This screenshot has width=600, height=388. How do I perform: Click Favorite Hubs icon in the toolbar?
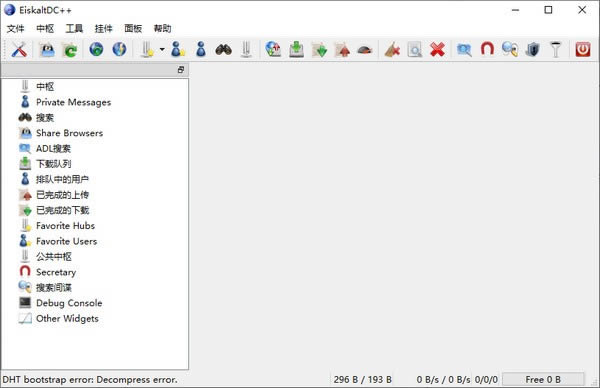coord(147,50)
